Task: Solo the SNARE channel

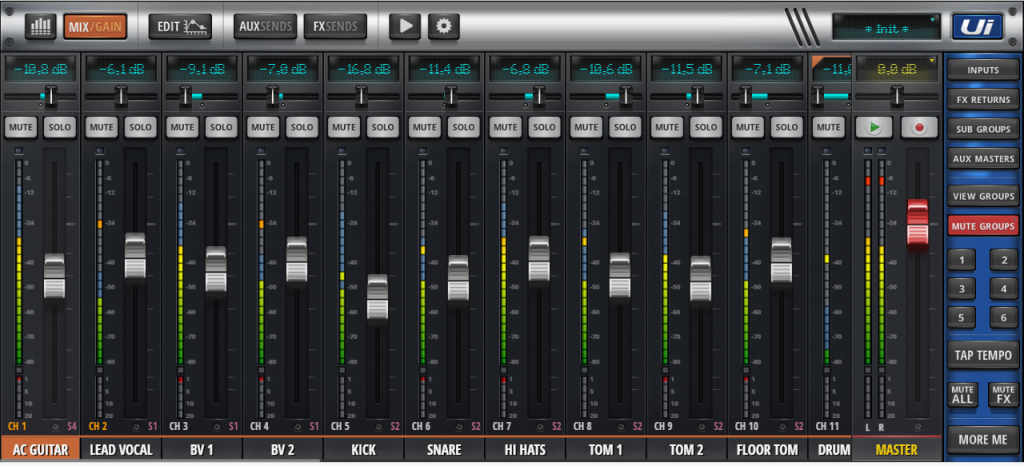Action: pyautogui.click(x=464, y=127)
